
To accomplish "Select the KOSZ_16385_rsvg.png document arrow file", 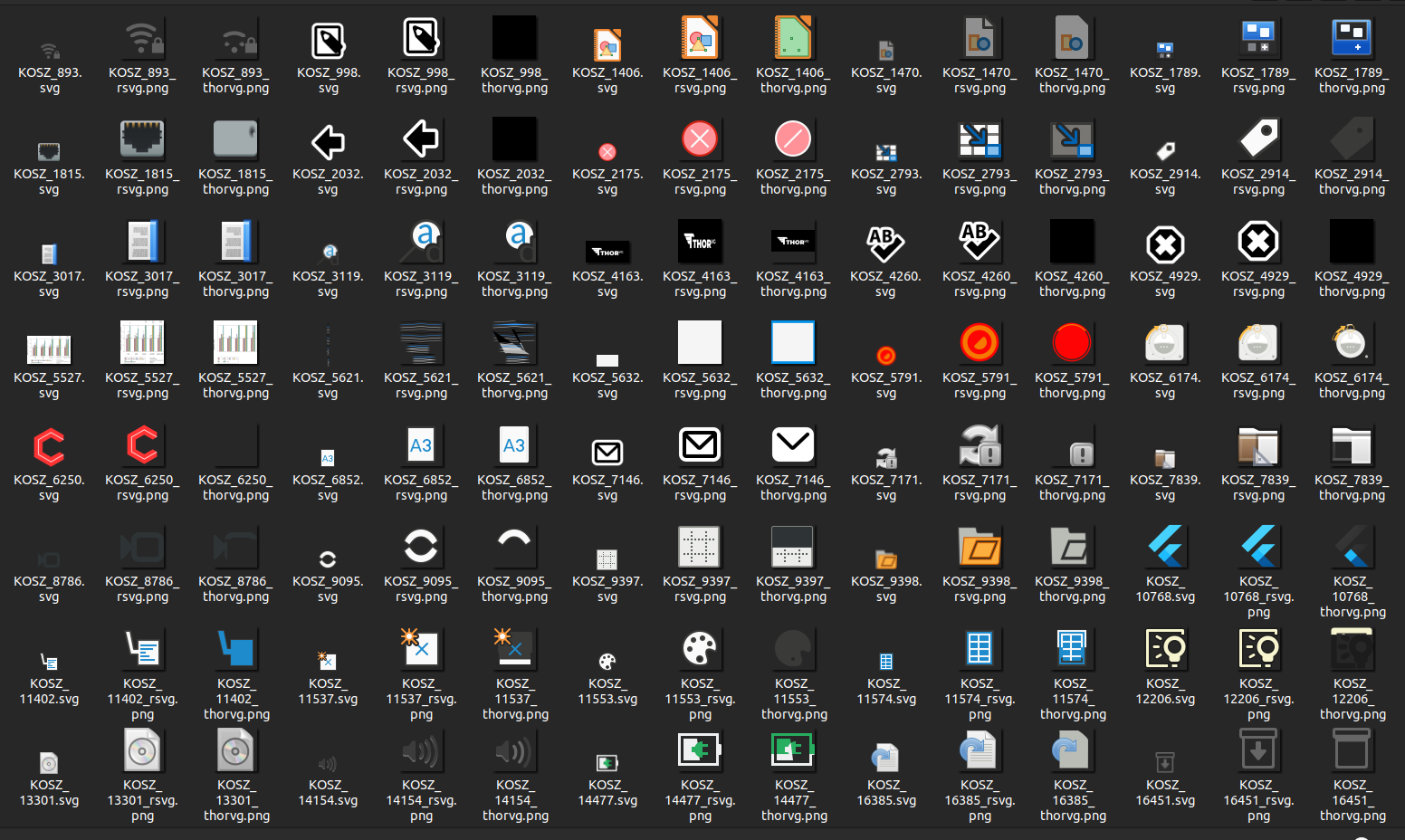I will pos(980,750).
